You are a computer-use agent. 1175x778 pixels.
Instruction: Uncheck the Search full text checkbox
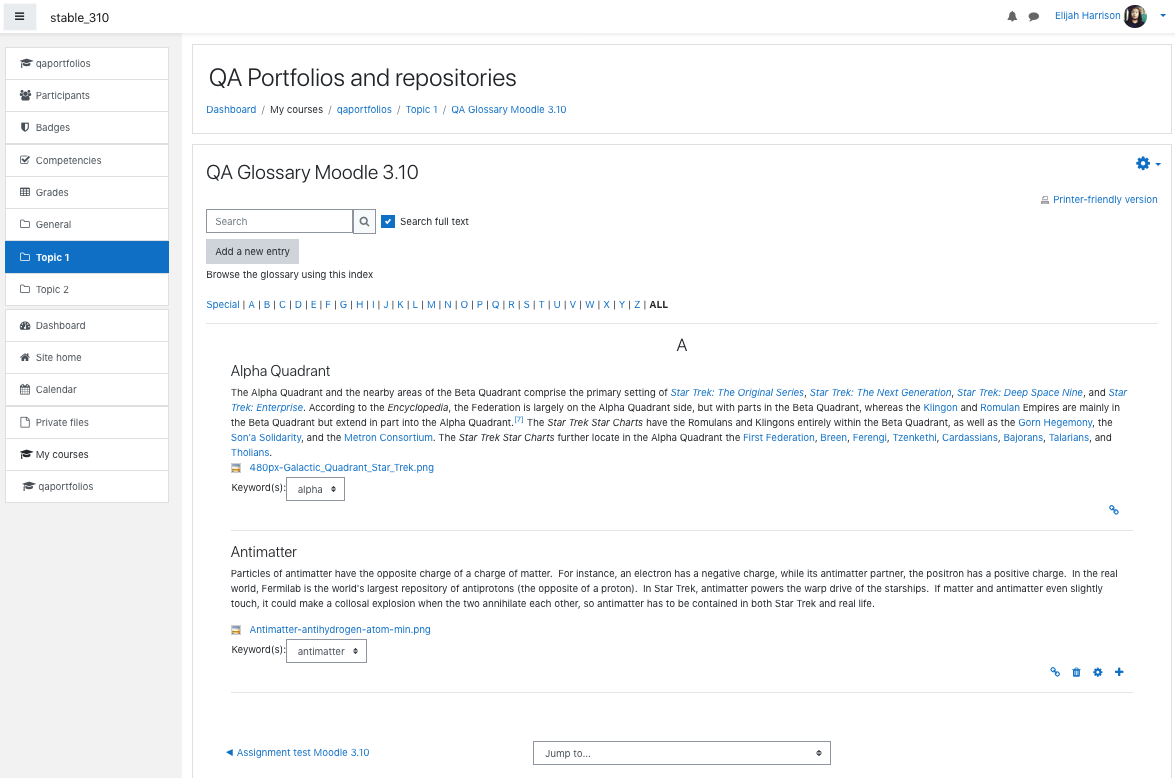click(387, 221)
